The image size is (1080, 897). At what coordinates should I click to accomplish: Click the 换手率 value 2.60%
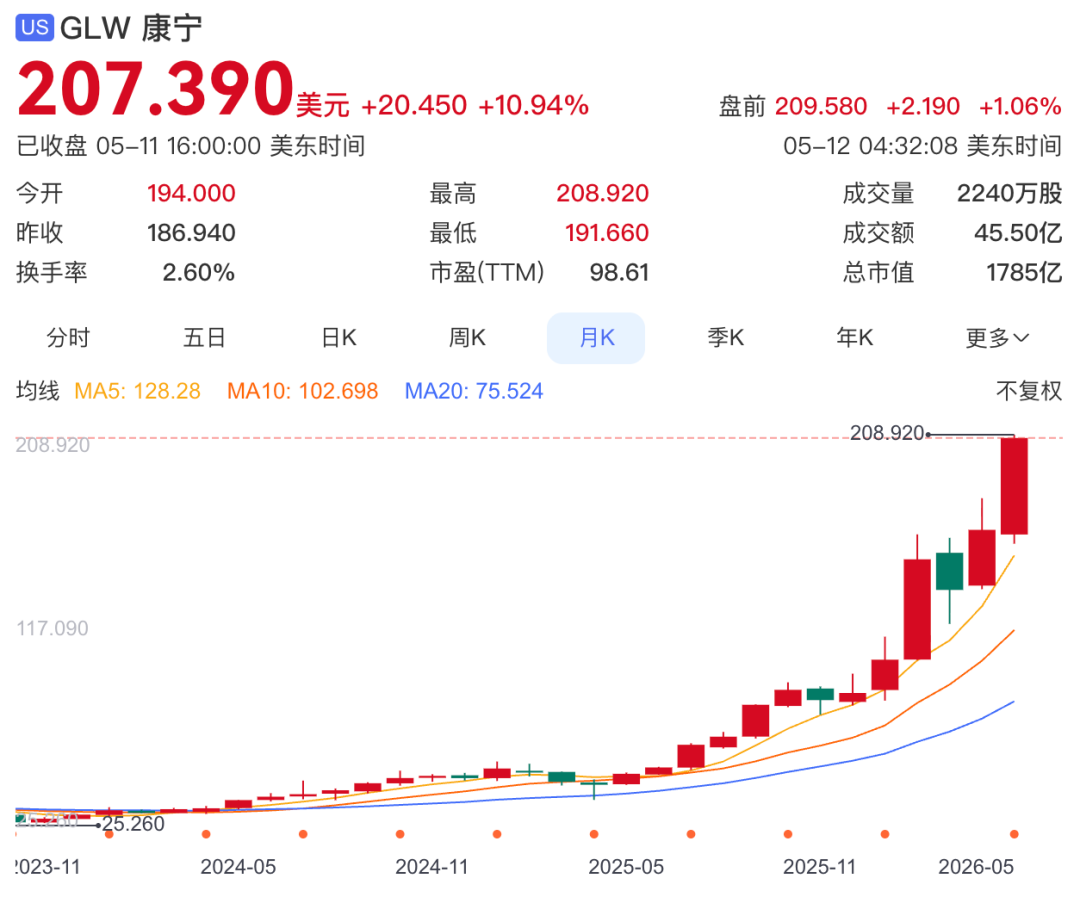click(198, 273)
